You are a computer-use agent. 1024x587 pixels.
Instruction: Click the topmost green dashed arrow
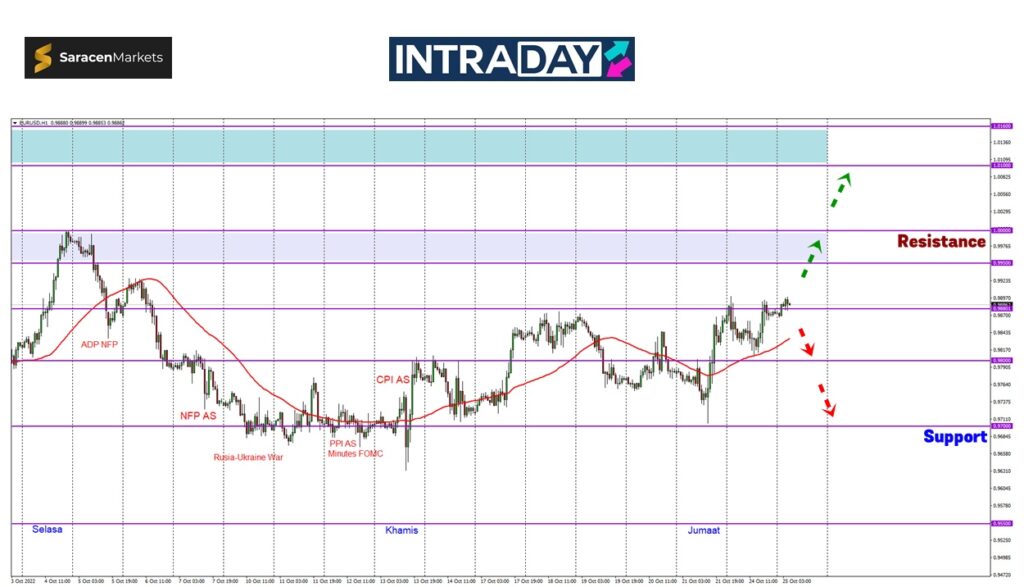[840, 189]
